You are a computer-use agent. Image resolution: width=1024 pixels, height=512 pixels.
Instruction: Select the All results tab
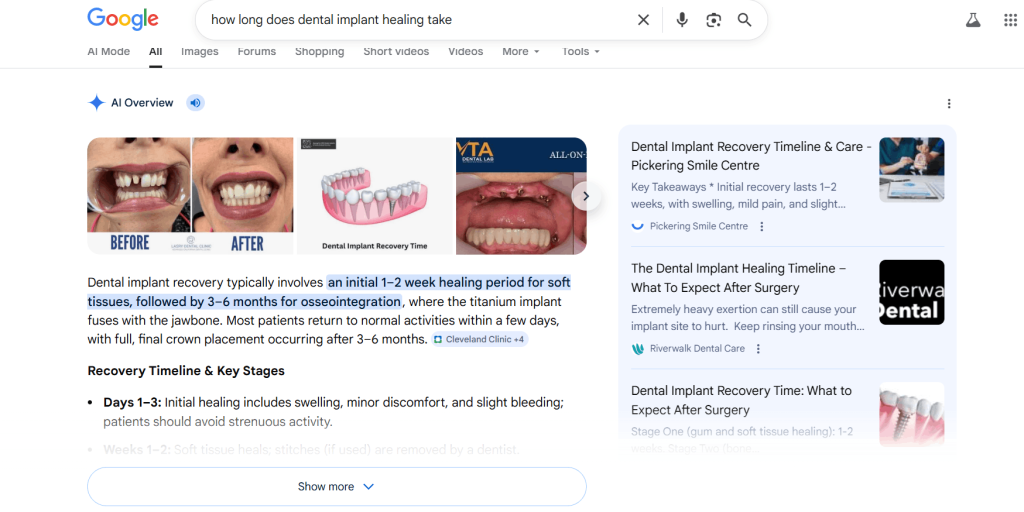click(155, 52)
